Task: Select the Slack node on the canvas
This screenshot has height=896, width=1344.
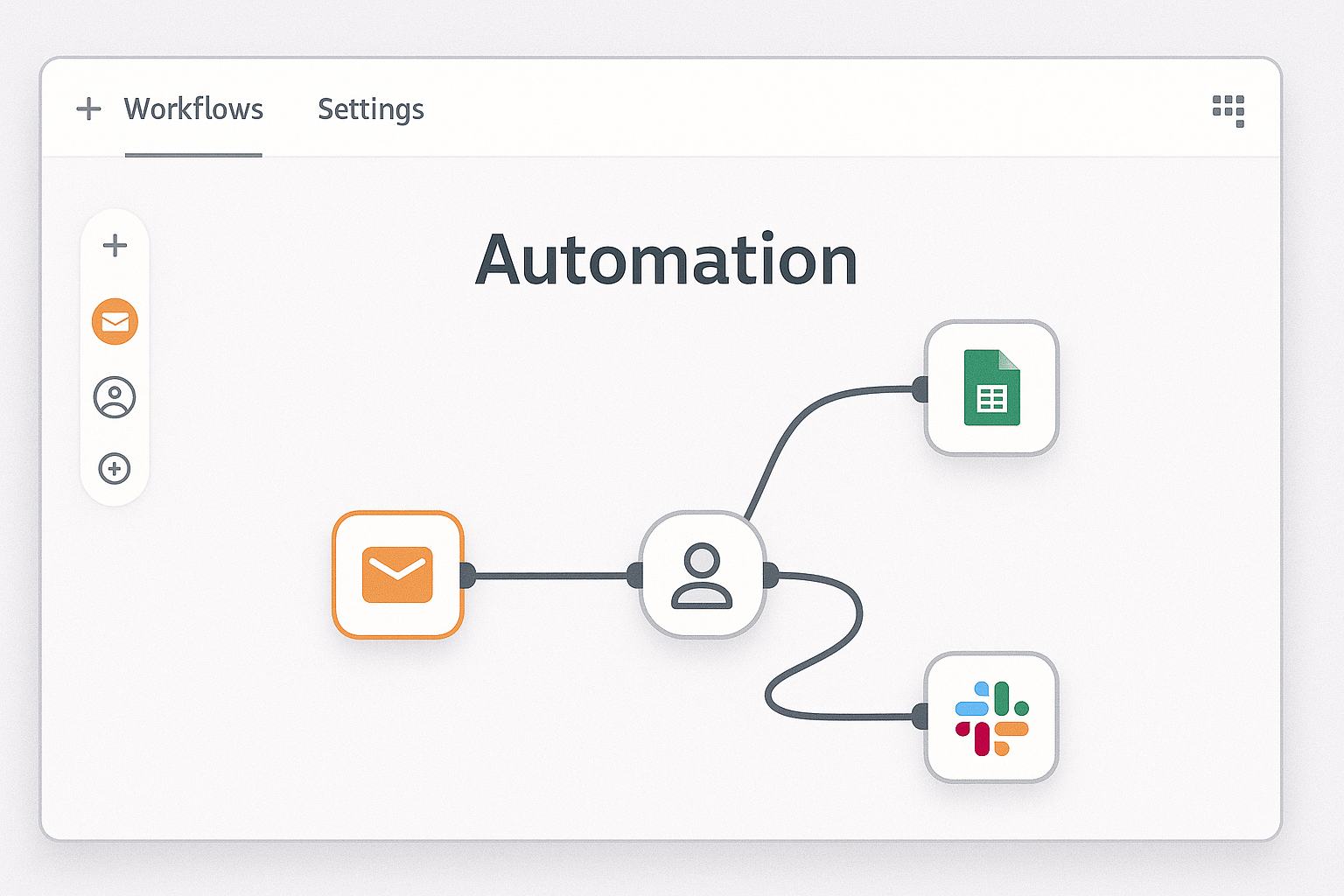Action: click(x=990, y=717)
